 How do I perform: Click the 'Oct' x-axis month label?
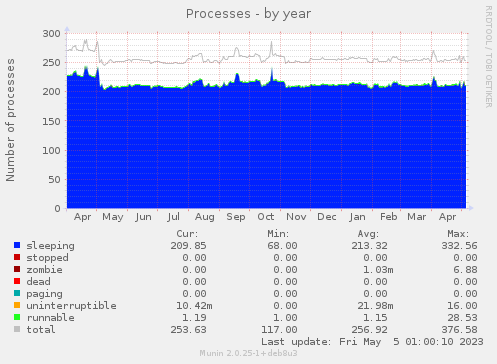click(x=266, y=217)
